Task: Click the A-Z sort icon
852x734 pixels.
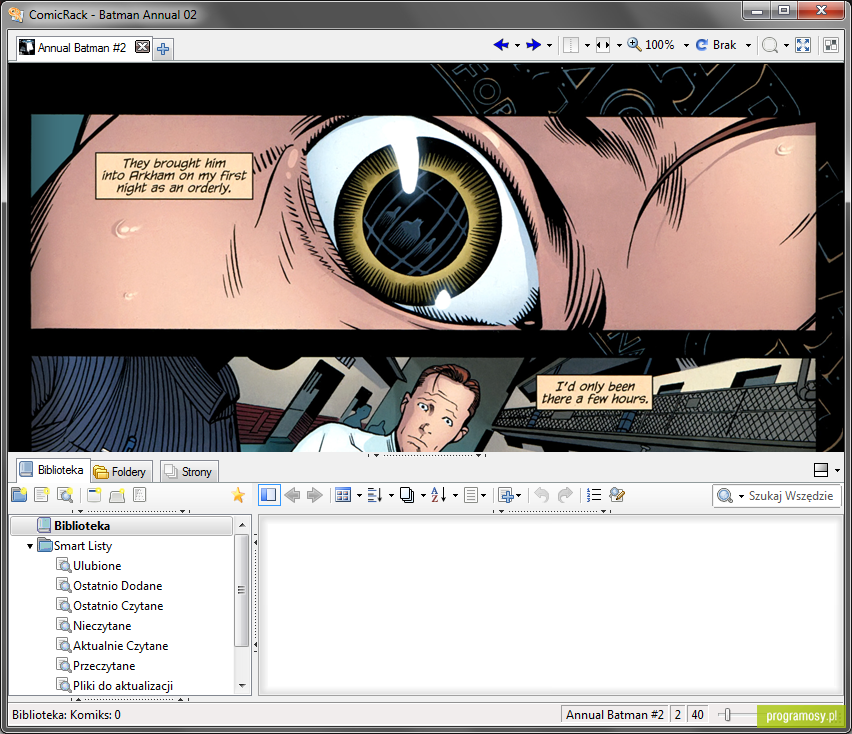Action: pos(438,495)
